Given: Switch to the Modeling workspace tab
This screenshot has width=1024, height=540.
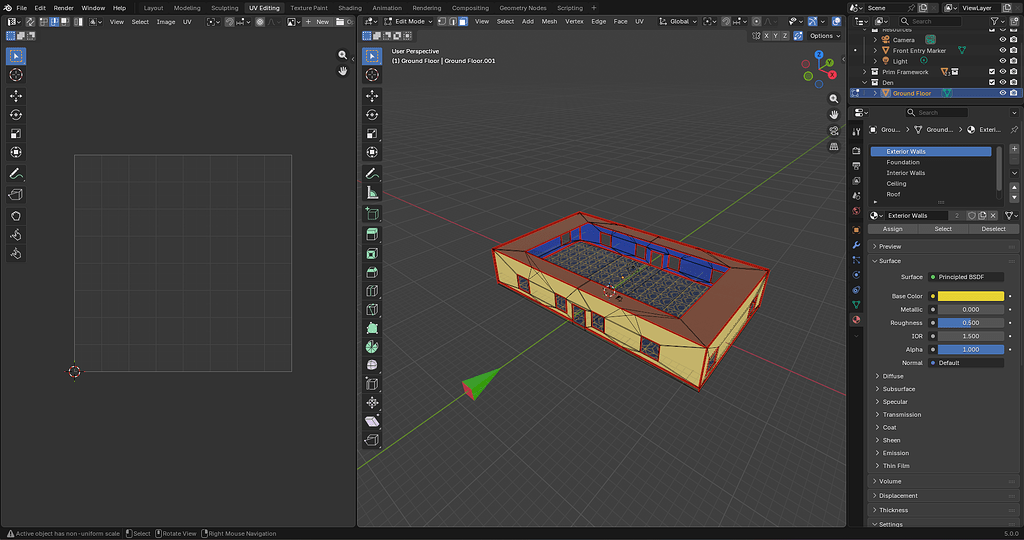Looking at the screenshot, I should coord(187,8).
